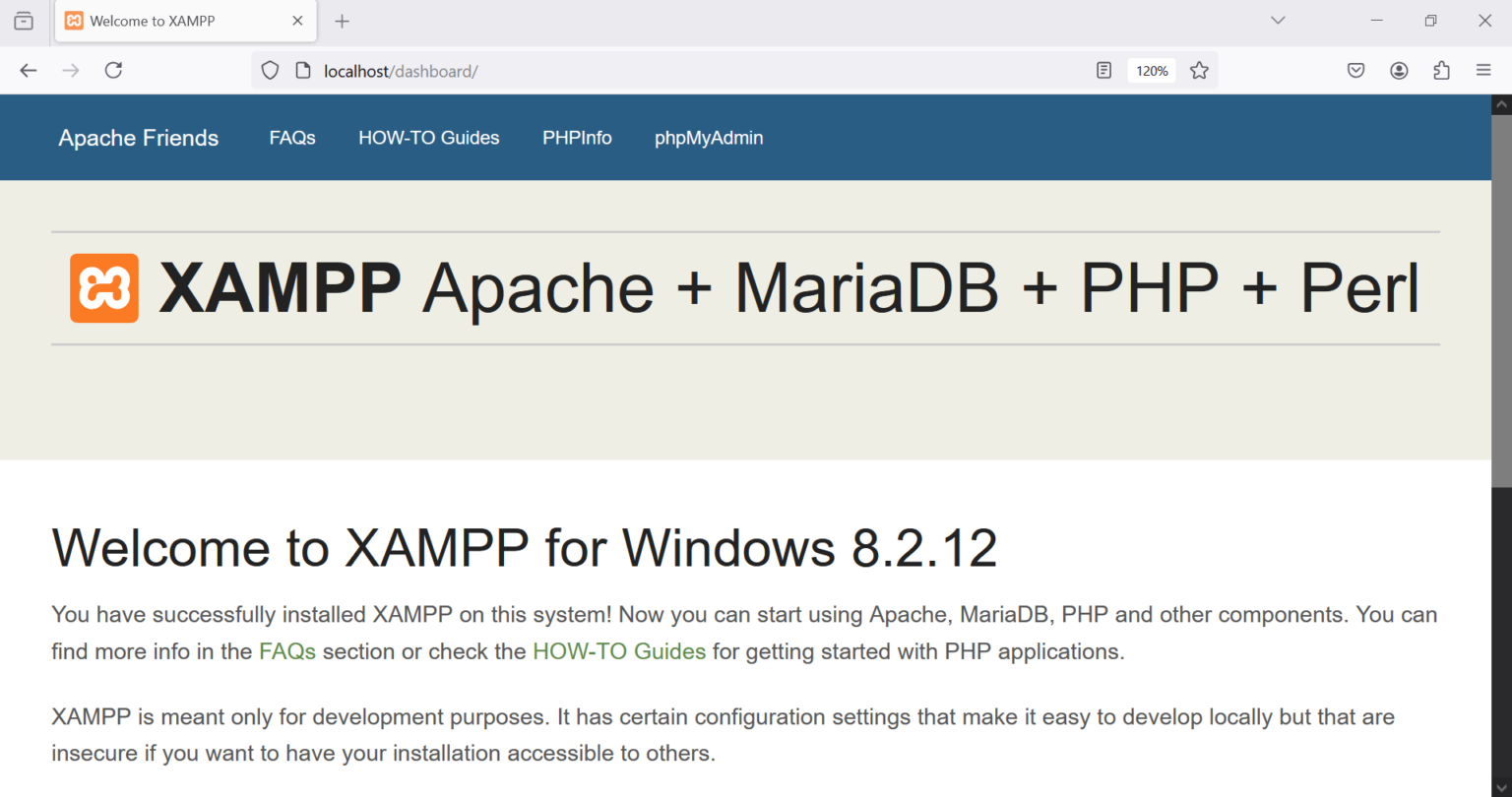Click the green FAQs link in paragraph
The image size is (1512, 797).
click(286, 651)
